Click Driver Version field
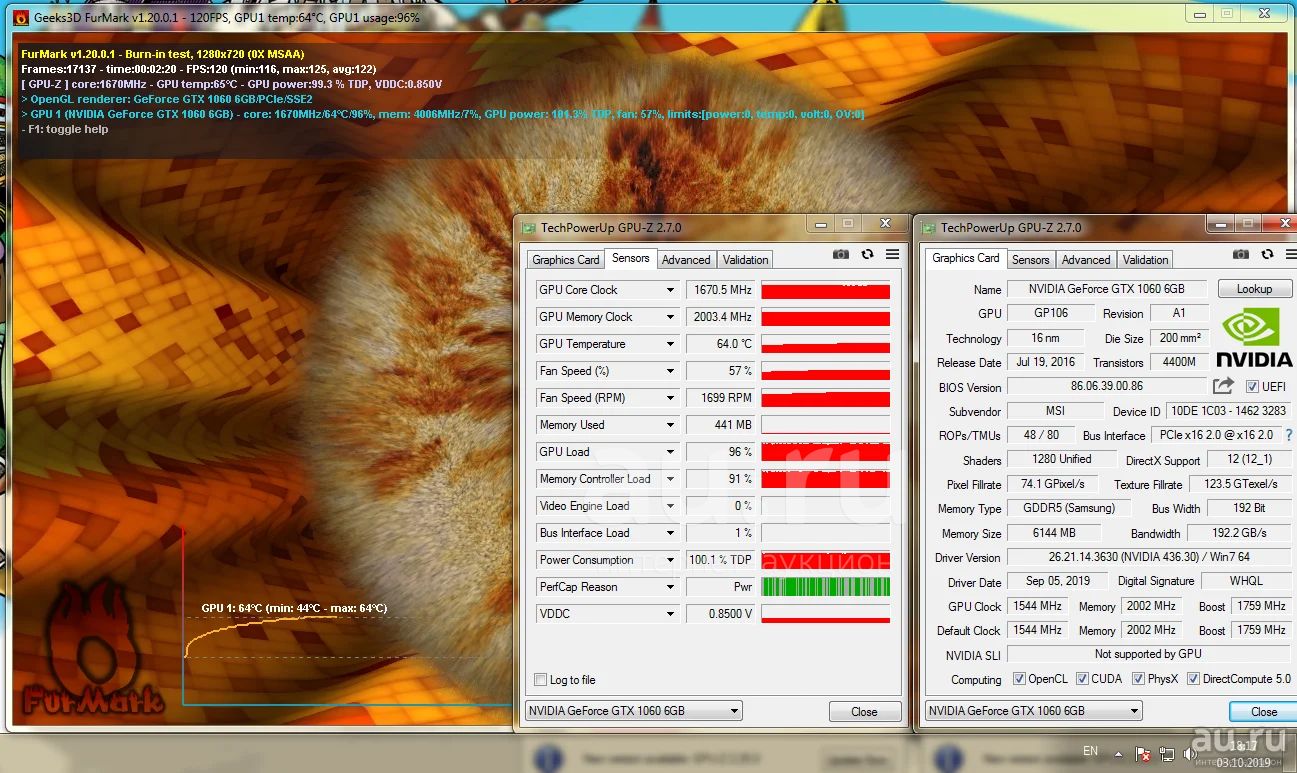 click(x=1149, y=557)
